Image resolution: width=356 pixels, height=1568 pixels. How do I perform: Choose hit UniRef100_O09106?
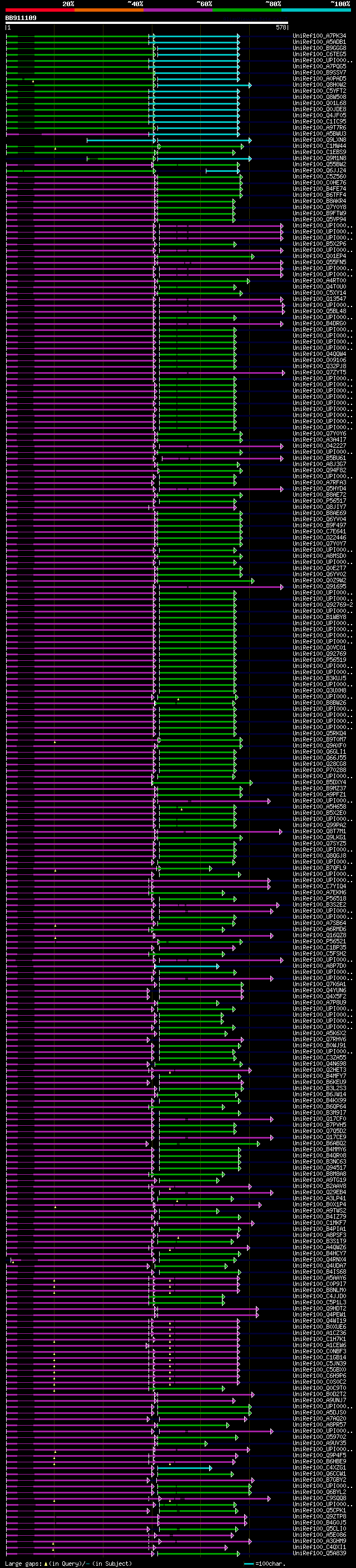tap(319, 360)
